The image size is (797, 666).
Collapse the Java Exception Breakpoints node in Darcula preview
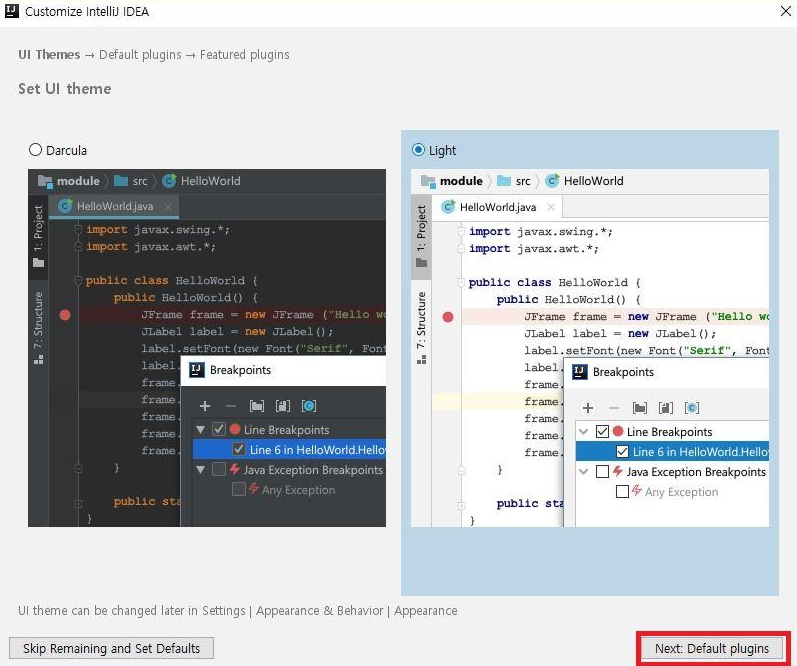(x=201, y=469)
